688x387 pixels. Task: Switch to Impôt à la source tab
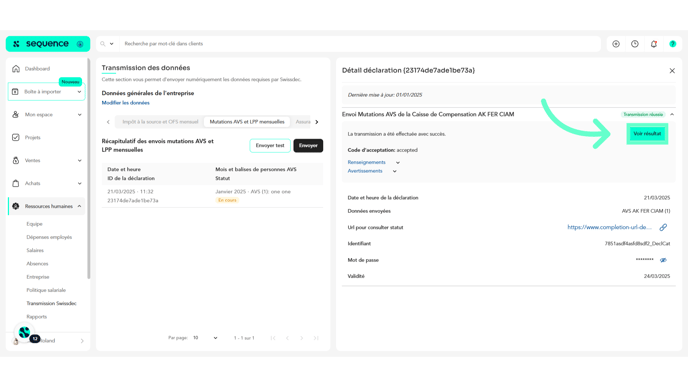(160, 122)
